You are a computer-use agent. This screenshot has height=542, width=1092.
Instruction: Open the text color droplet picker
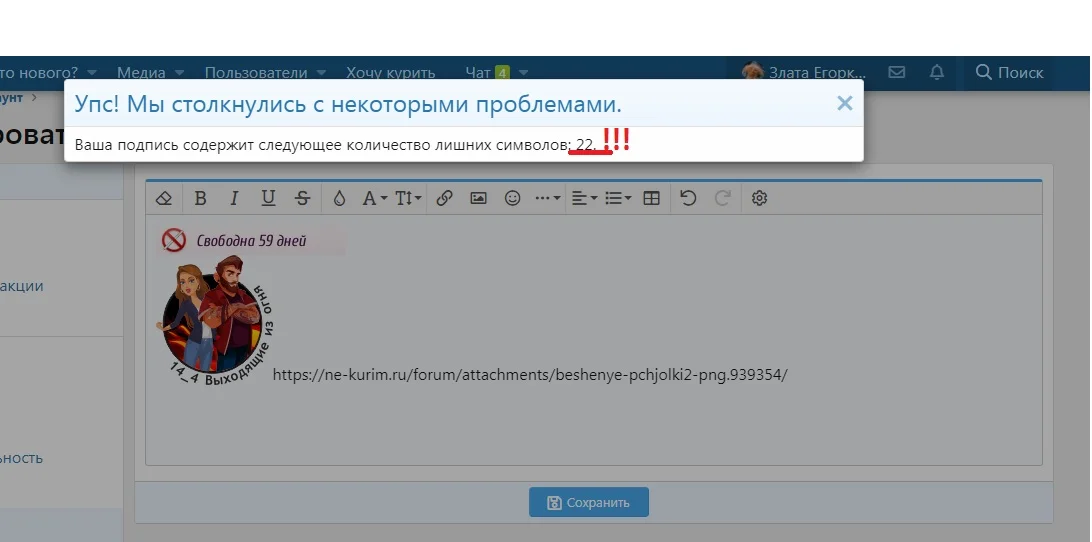pyautogui.click(x=339, y=199)
